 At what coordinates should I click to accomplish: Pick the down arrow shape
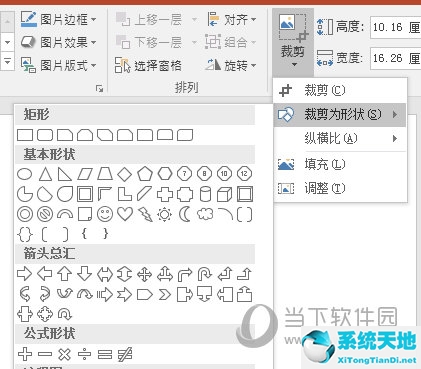coord(85,274)
